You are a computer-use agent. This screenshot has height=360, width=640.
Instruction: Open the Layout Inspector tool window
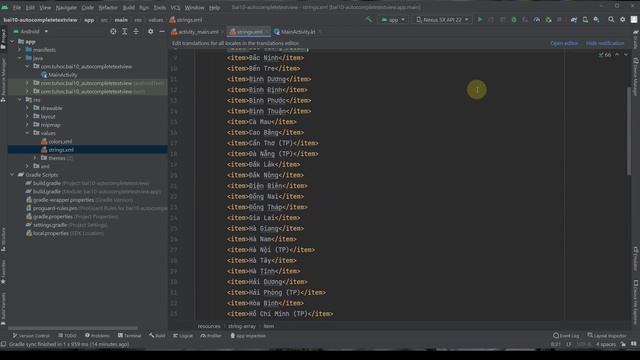pos(606,336)
